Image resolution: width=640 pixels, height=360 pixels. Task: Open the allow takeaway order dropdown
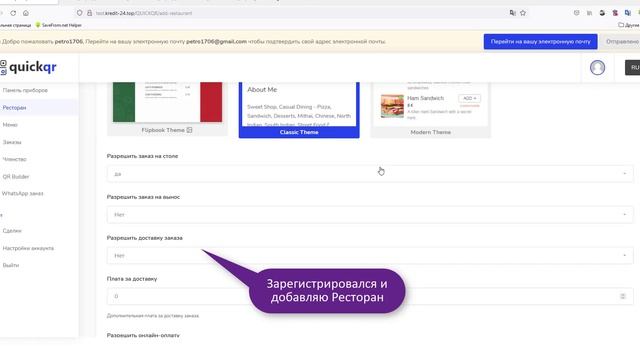370,215
